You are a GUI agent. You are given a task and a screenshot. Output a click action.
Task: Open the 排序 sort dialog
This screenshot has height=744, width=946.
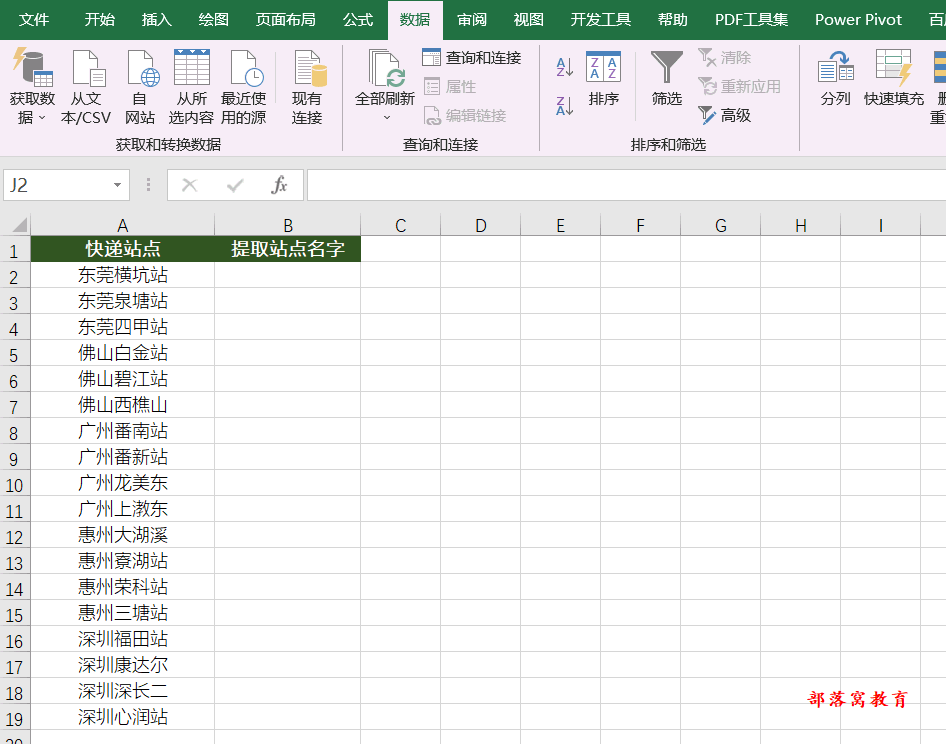[603, 78]
